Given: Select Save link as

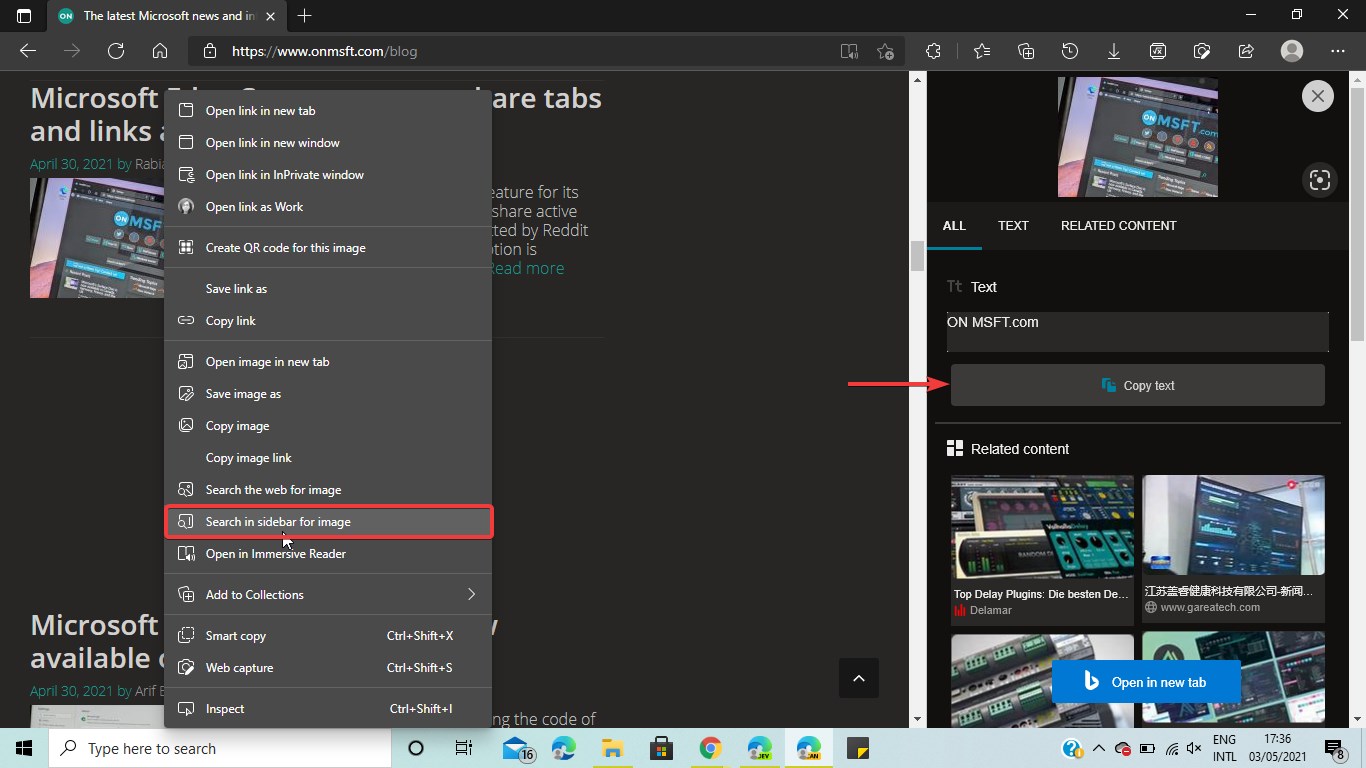Looking at the screenshot, I should click(x=328, y=289).
